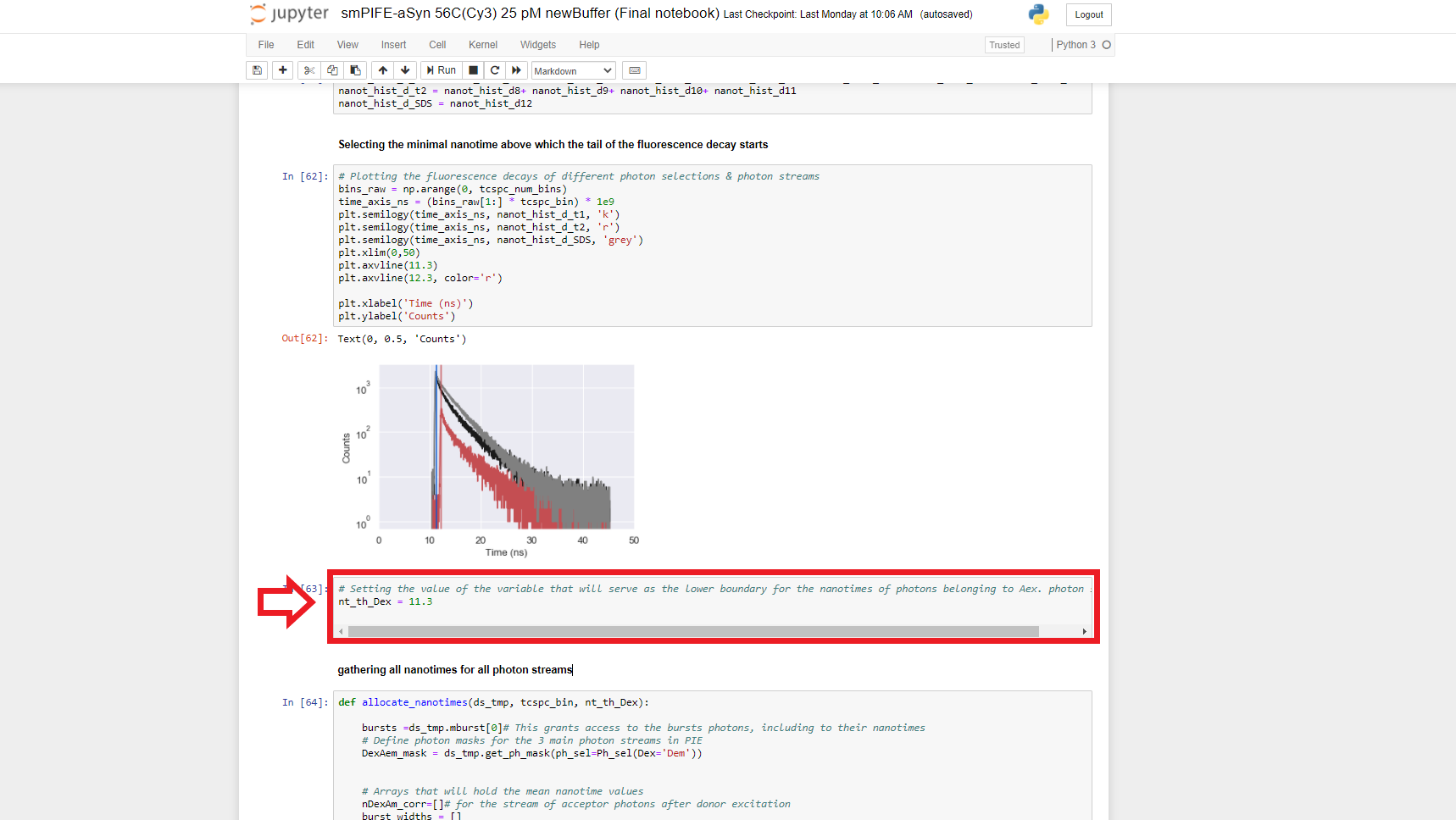
Task: Click the save and checkpoint icon
Action: [258, 70]
